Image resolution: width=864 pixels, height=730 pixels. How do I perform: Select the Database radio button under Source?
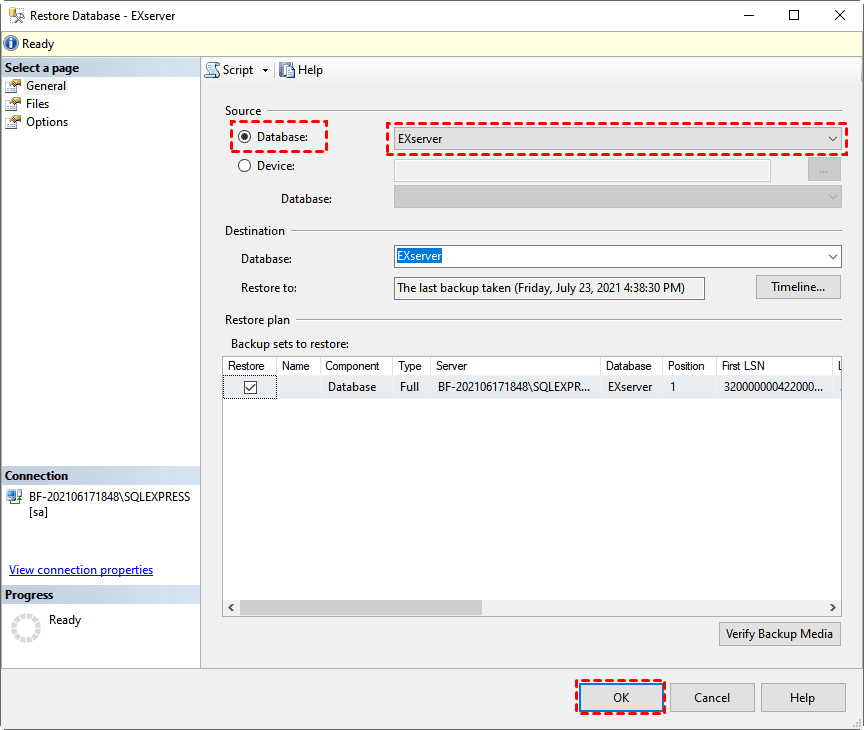(x=245, y=136)
